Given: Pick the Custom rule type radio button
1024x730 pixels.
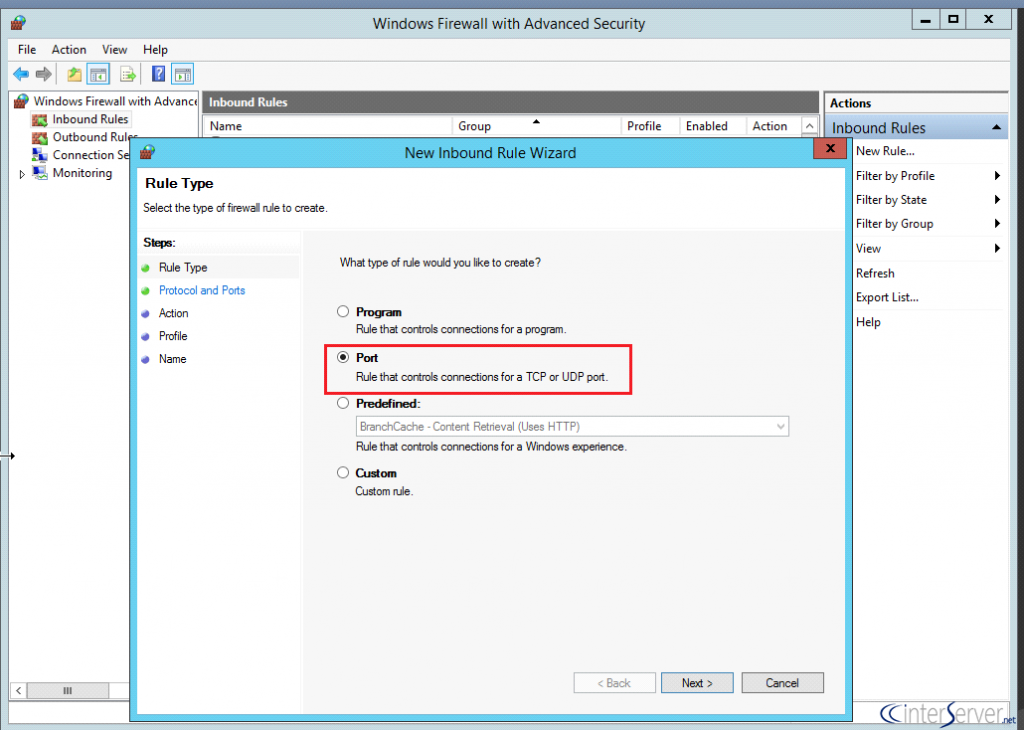Looking at the screenshot, I should (343, 472).
